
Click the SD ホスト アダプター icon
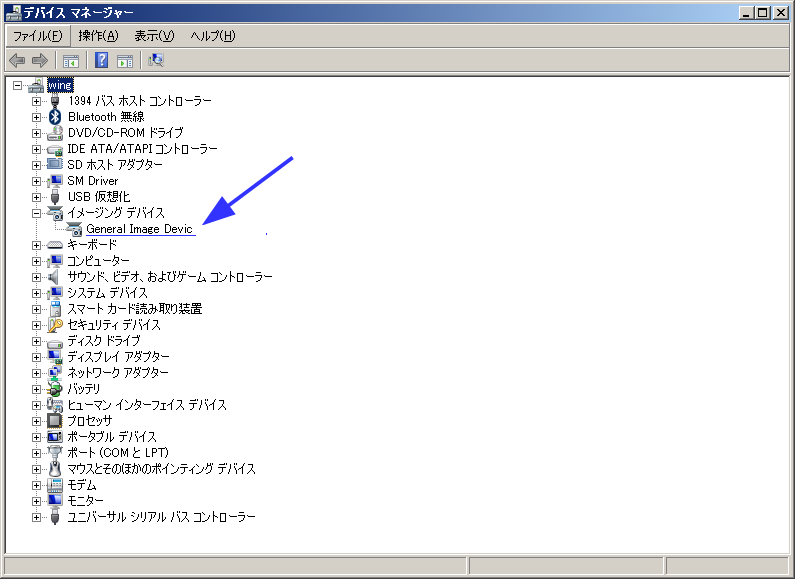click(55, 164)
